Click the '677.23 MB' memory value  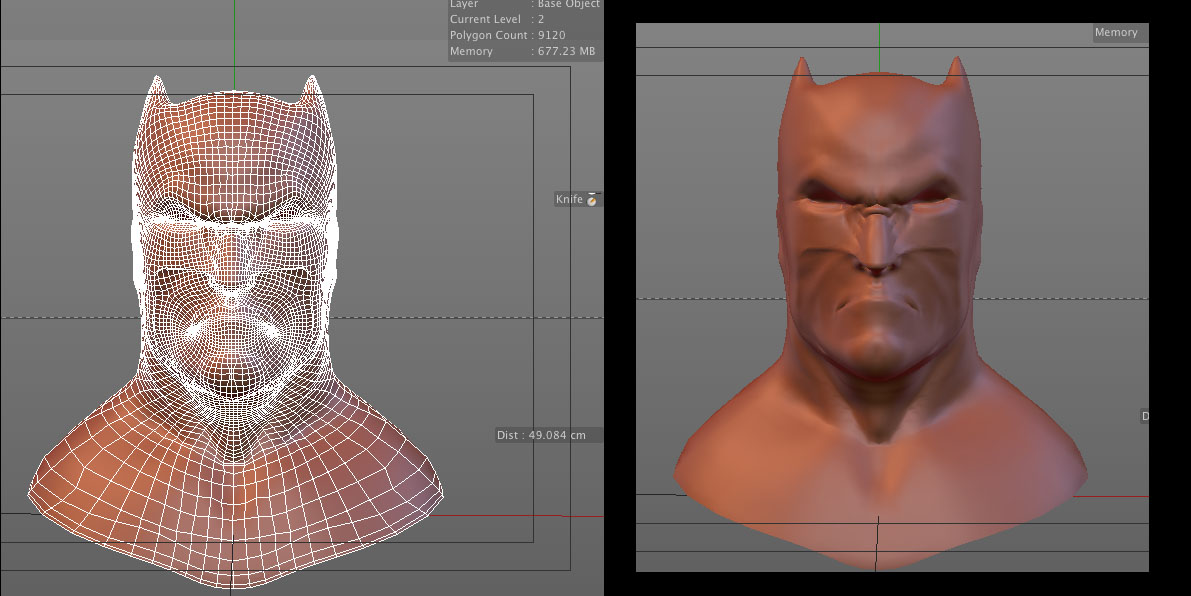click(x=567, y=52)
